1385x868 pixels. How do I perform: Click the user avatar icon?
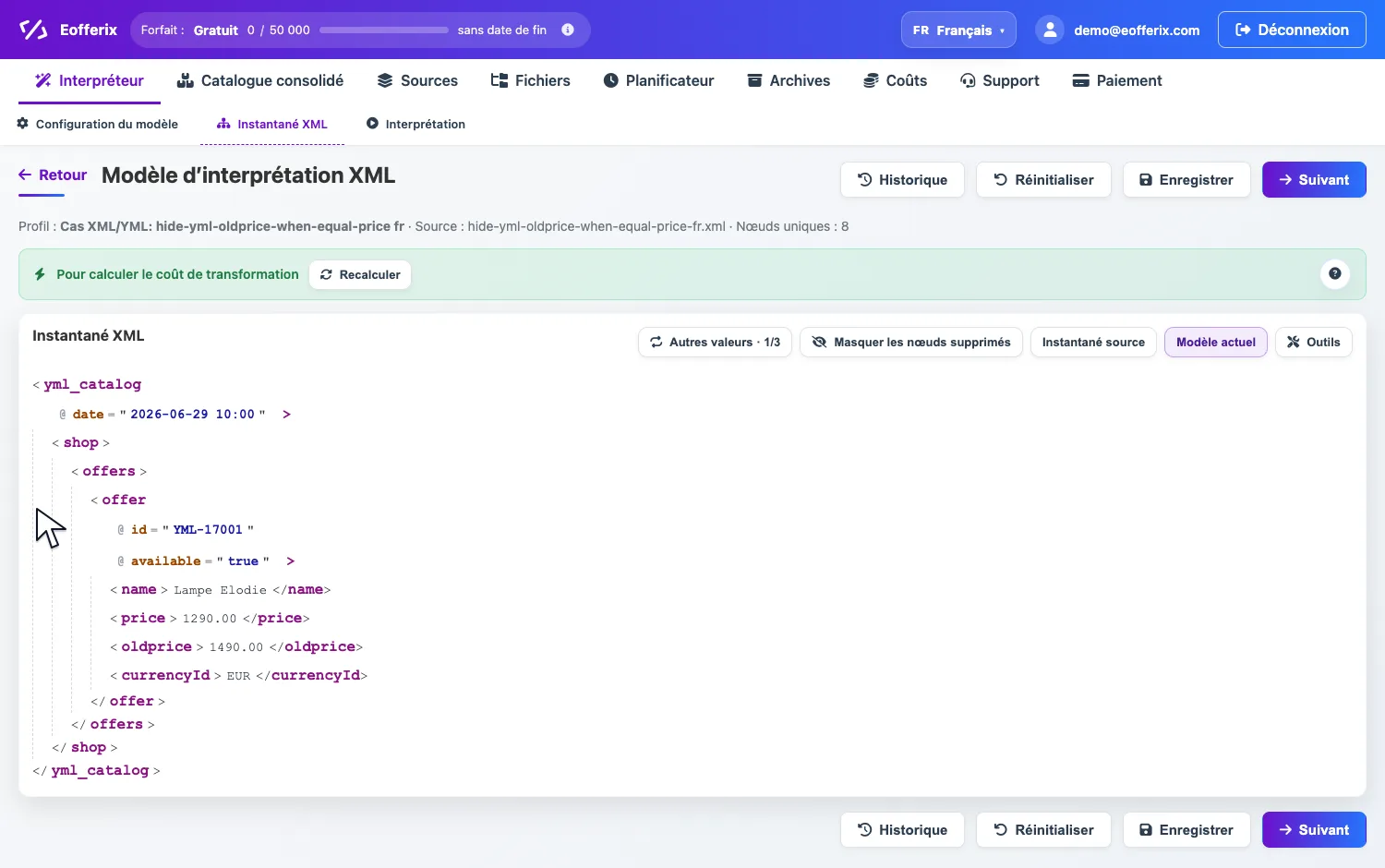(x=1050, y=30)
